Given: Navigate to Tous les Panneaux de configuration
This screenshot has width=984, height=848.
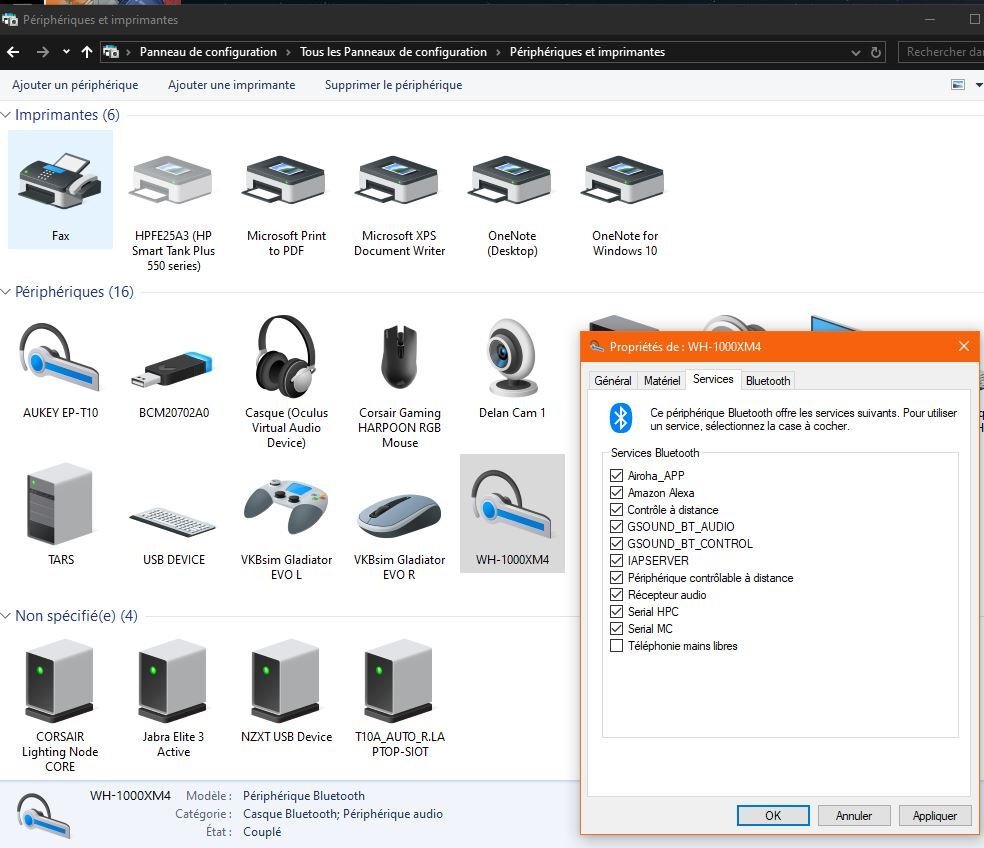Looking at the screenshot, I should tap(393, 52).
